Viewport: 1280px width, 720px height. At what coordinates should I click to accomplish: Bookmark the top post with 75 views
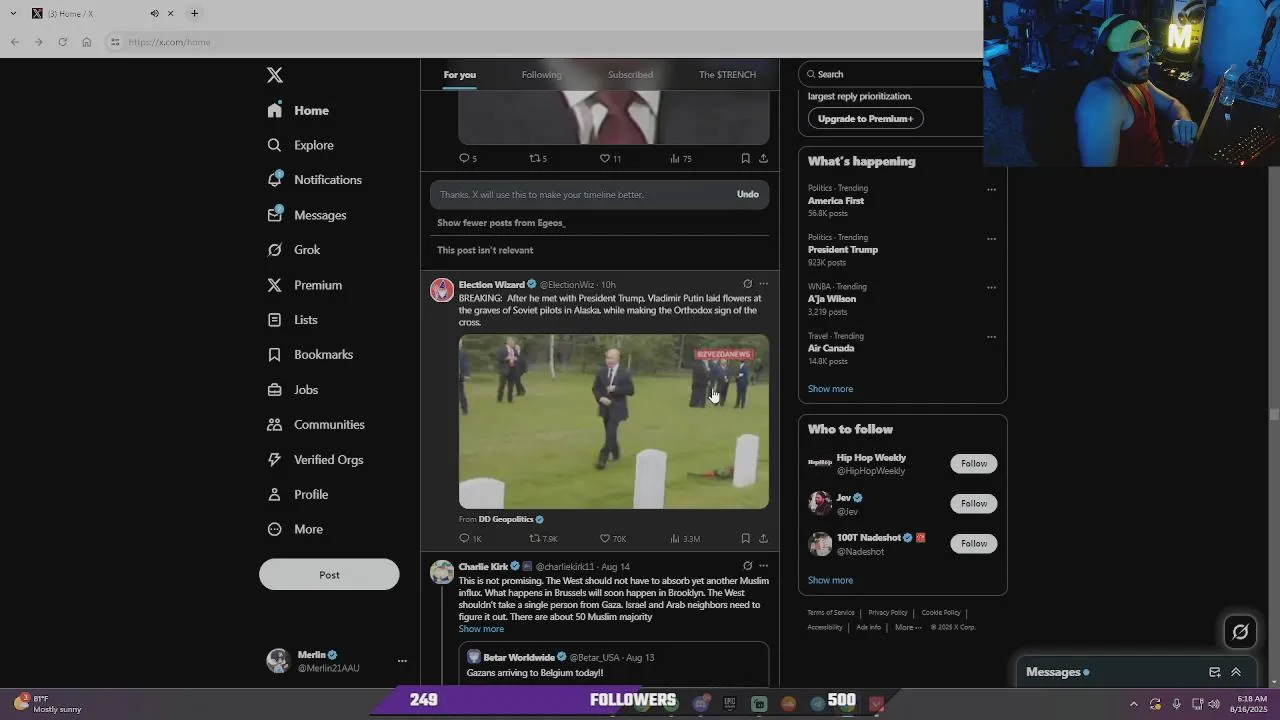[x=745, y=159]
